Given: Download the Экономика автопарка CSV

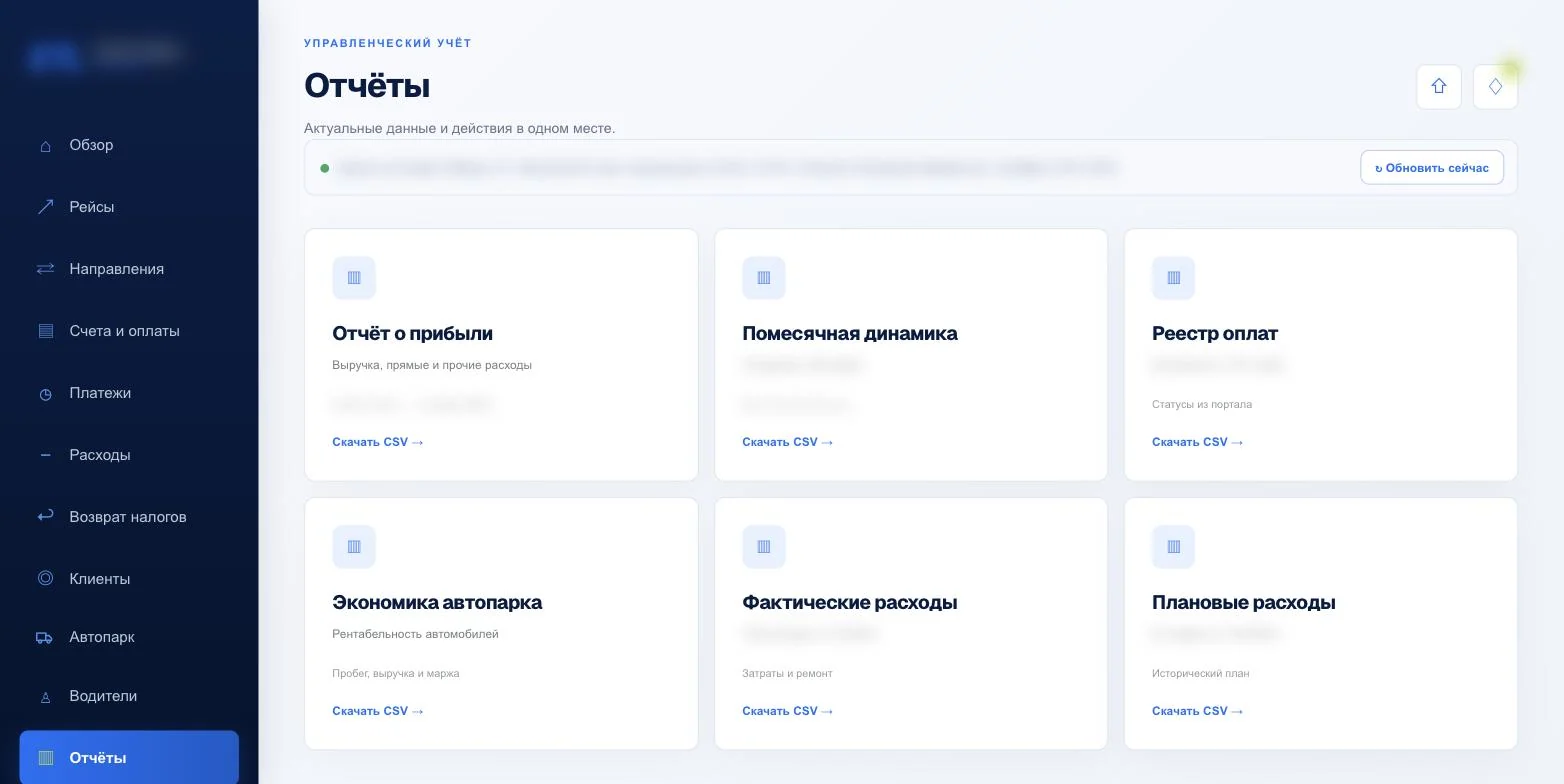Looking at the screenshot, I should point(378,711).
